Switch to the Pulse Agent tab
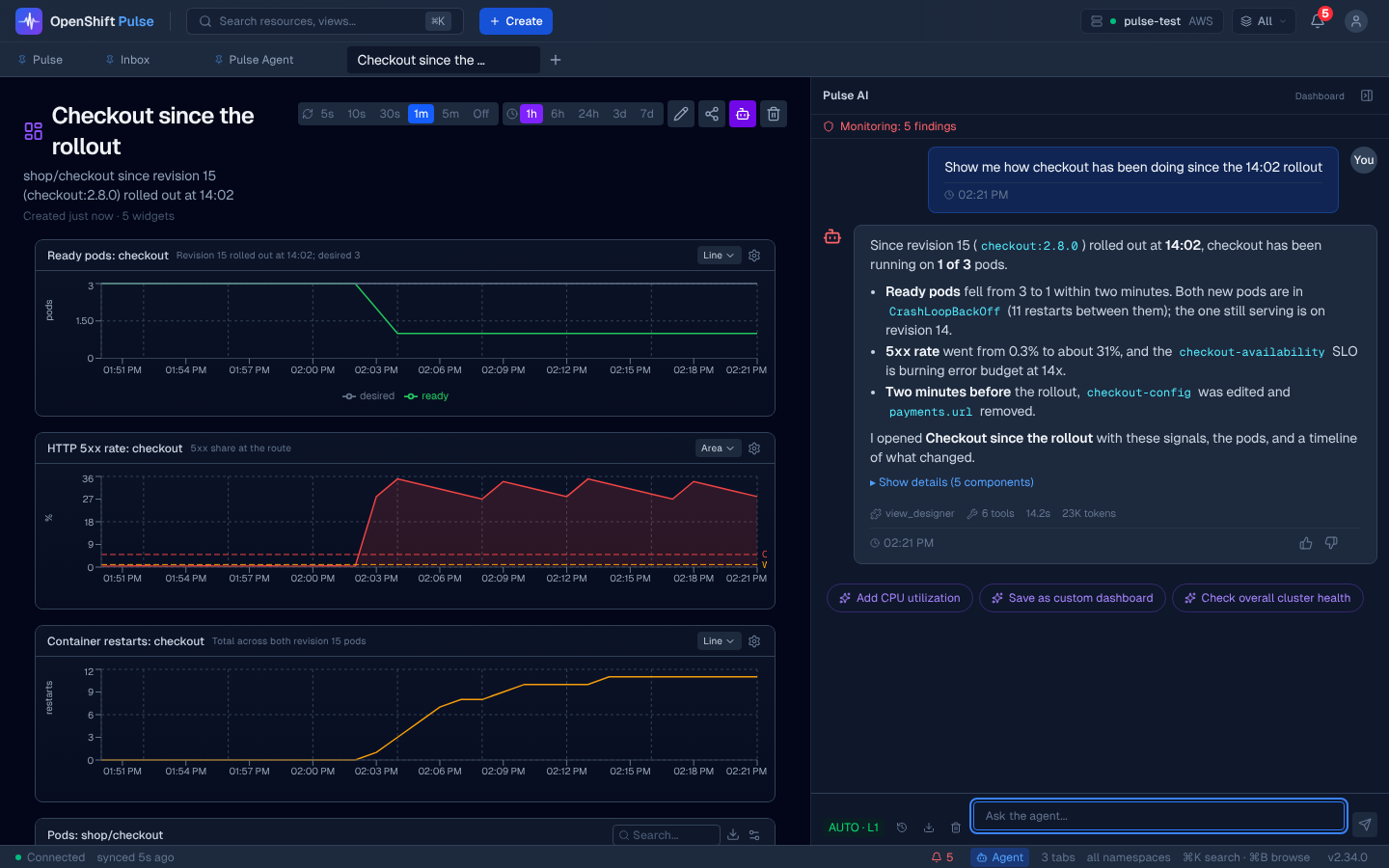 tap(255, 60)
